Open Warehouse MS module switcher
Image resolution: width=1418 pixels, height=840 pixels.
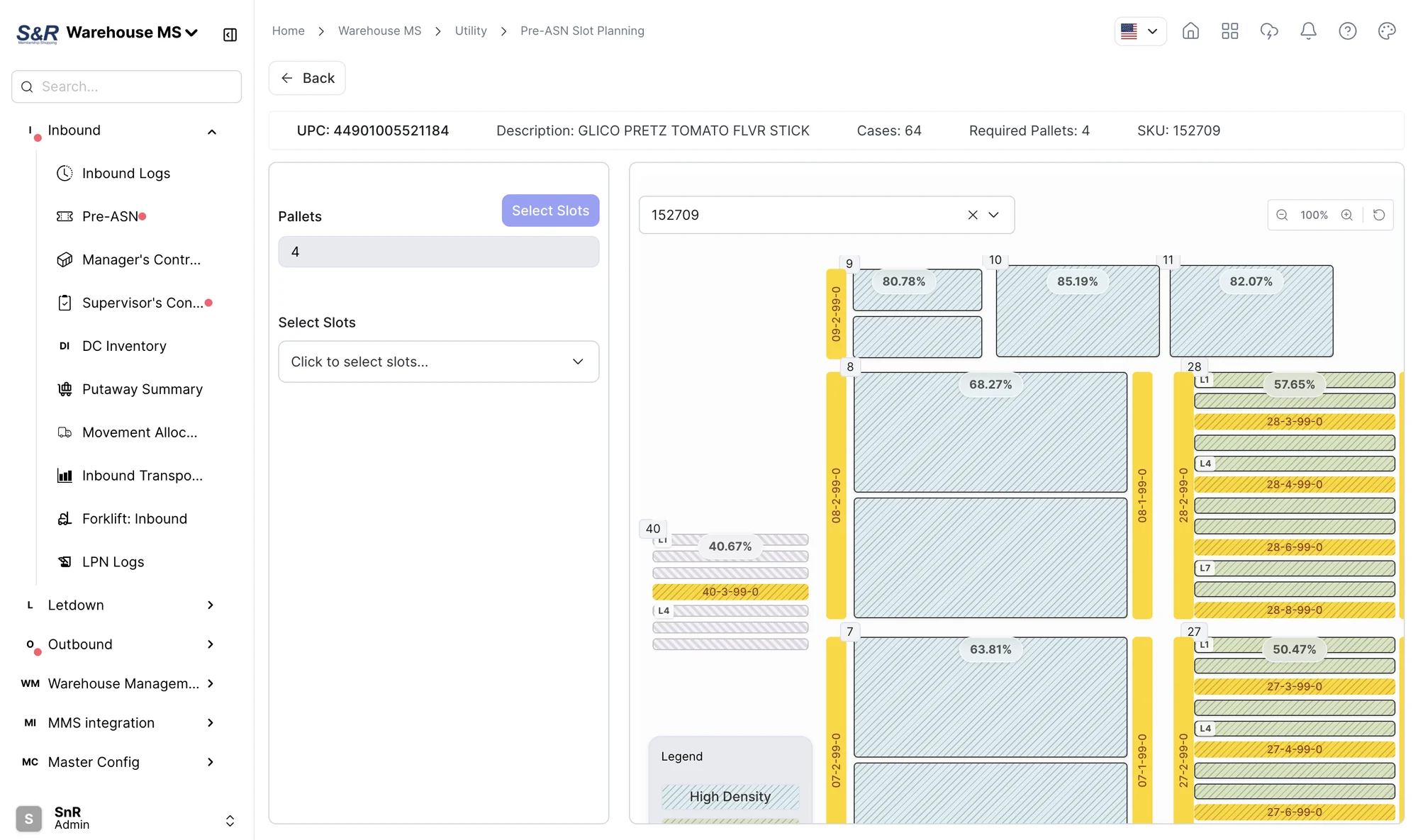tap(132, 33)
